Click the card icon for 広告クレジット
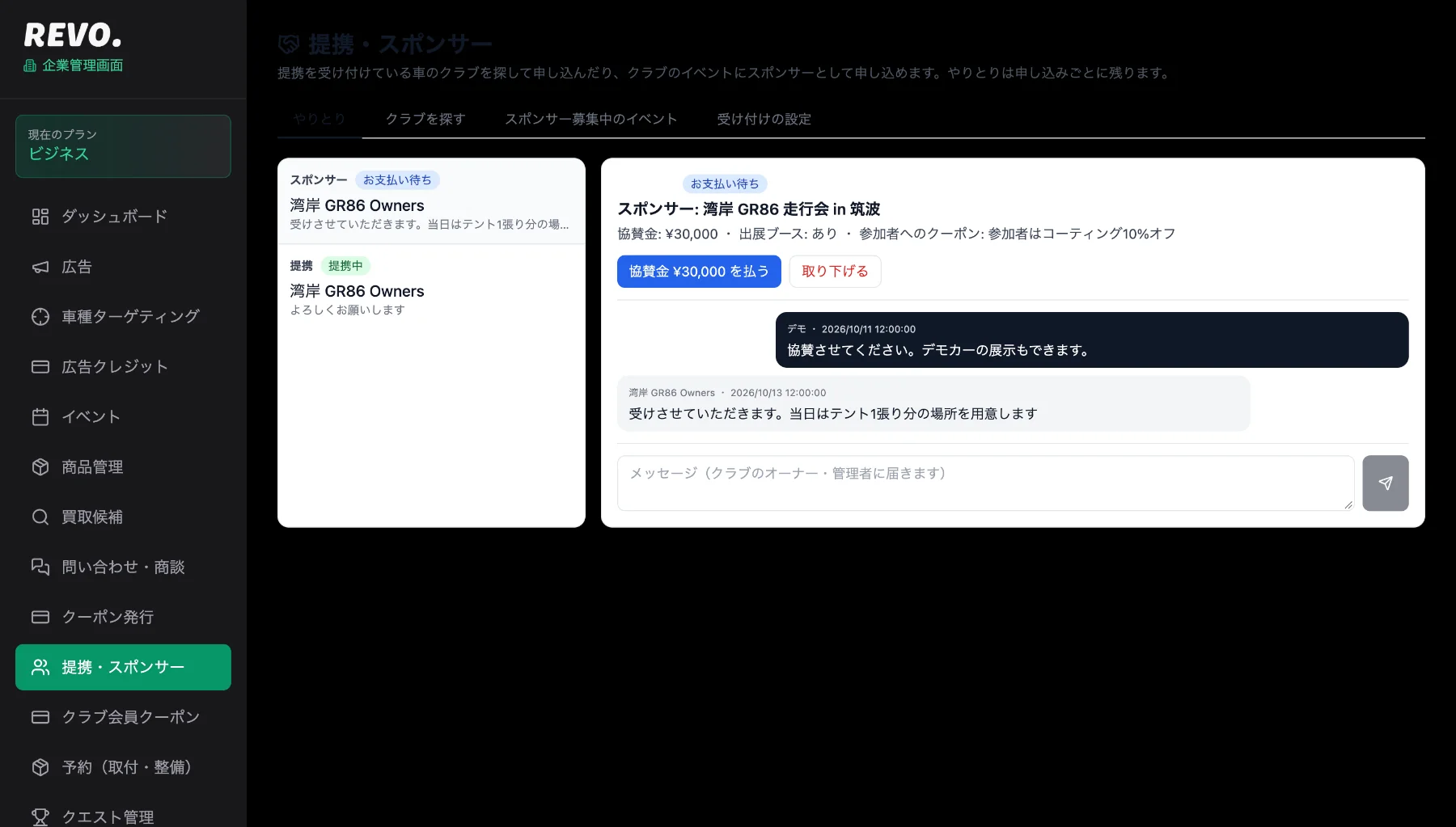Image resolution: width=1456 pixels, height=827 pixels. (x=40, y=367)
